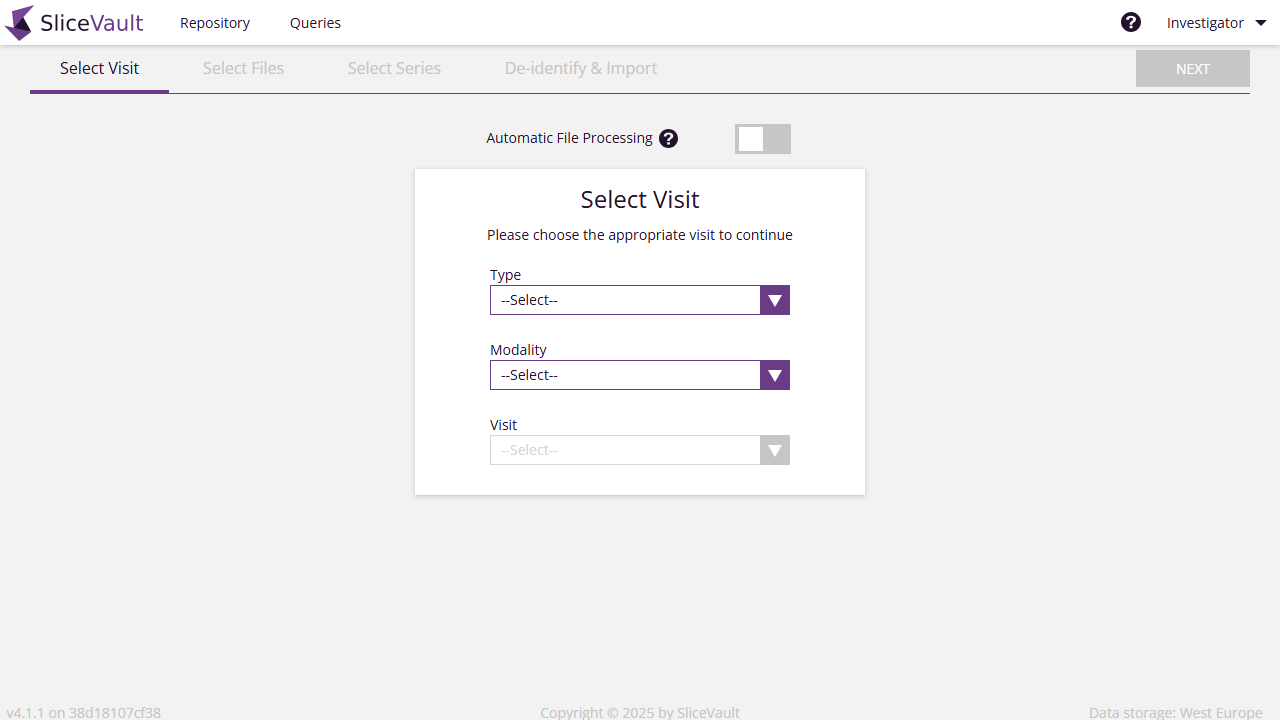Click the help icon beside Automatic File Processing

668,138
